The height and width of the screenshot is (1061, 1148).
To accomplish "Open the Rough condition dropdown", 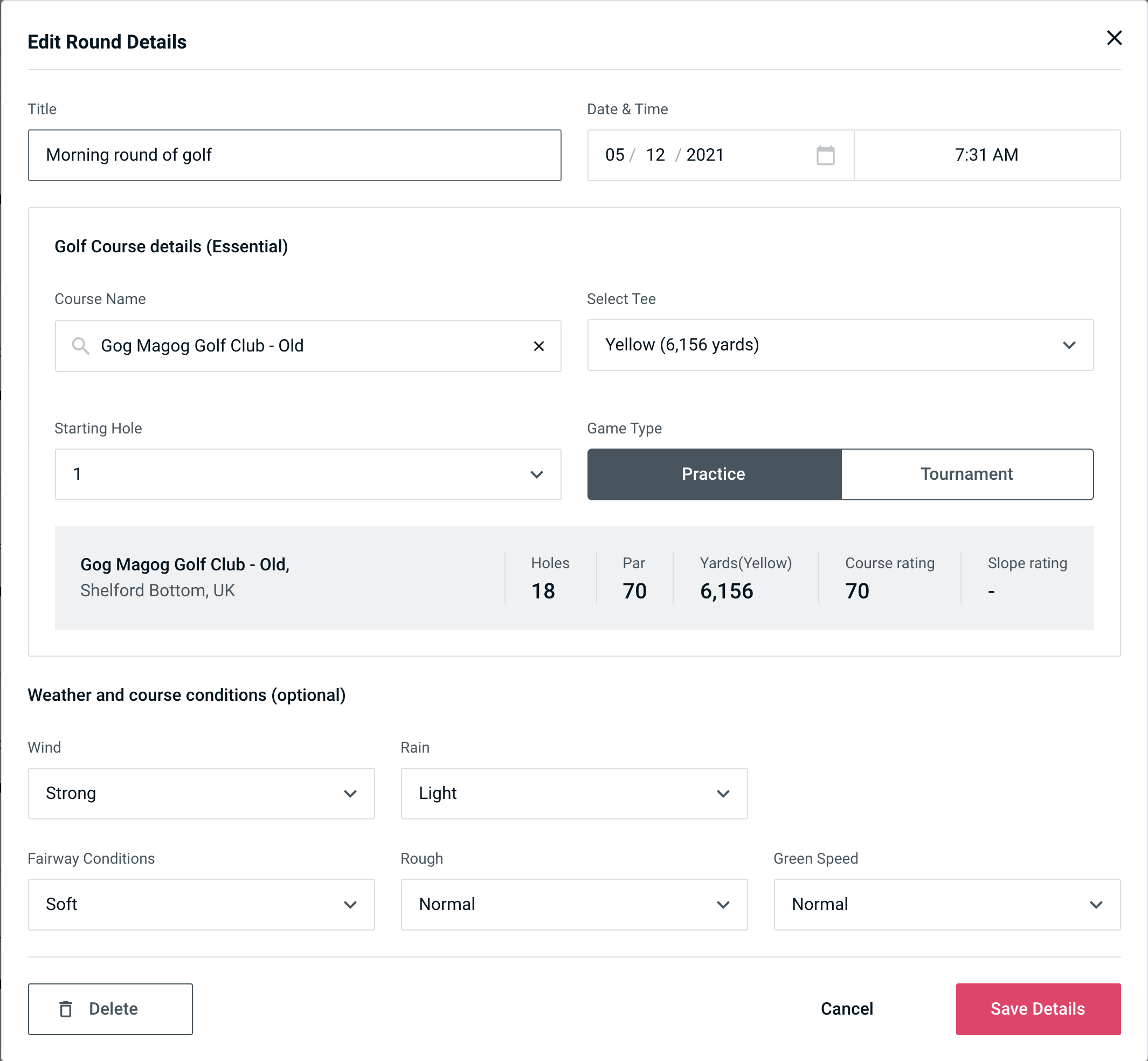I will coord(575,904).
